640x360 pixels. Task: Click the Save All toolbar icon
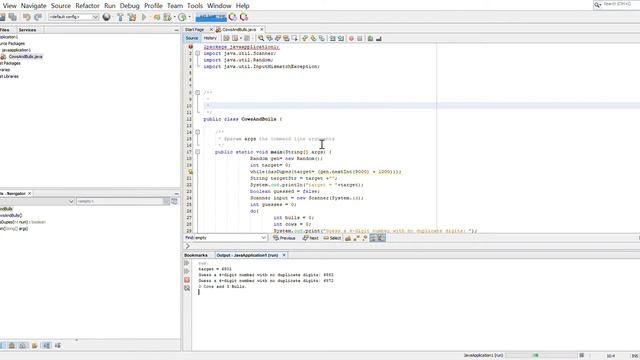(13, 17)
